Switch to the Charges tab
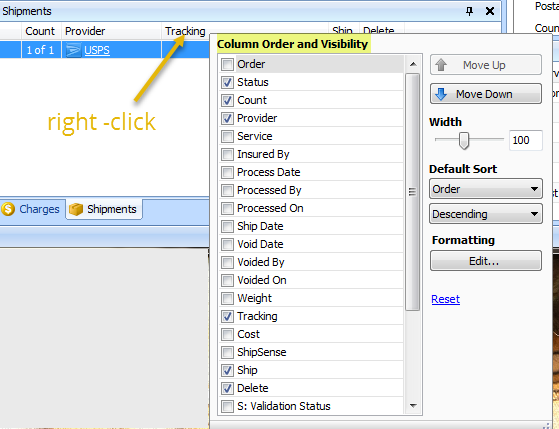Screen dimensions: 559x429 [32, 209]
